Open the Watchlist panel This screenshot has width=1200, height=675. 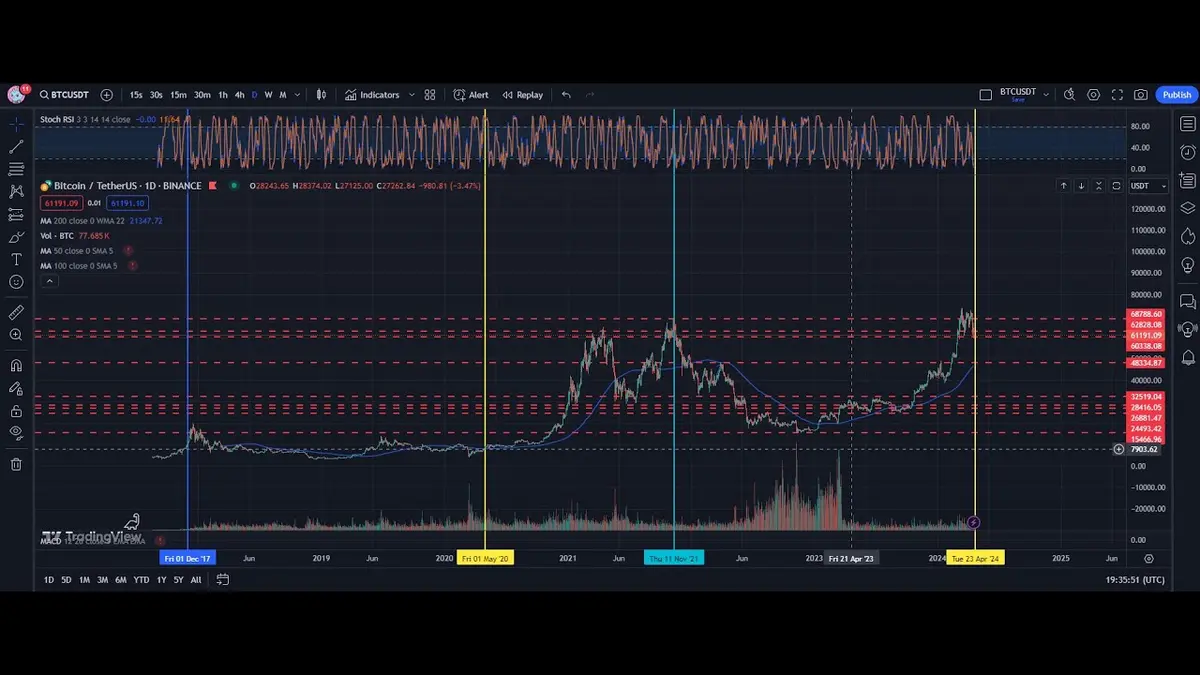(x=1188, y=124)
